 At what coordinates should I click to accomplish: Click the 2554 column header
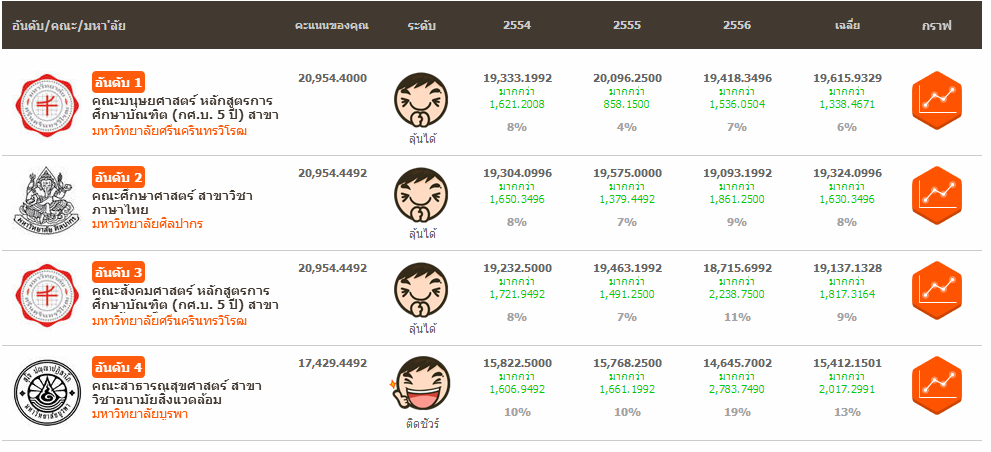(x=517, y=25)
